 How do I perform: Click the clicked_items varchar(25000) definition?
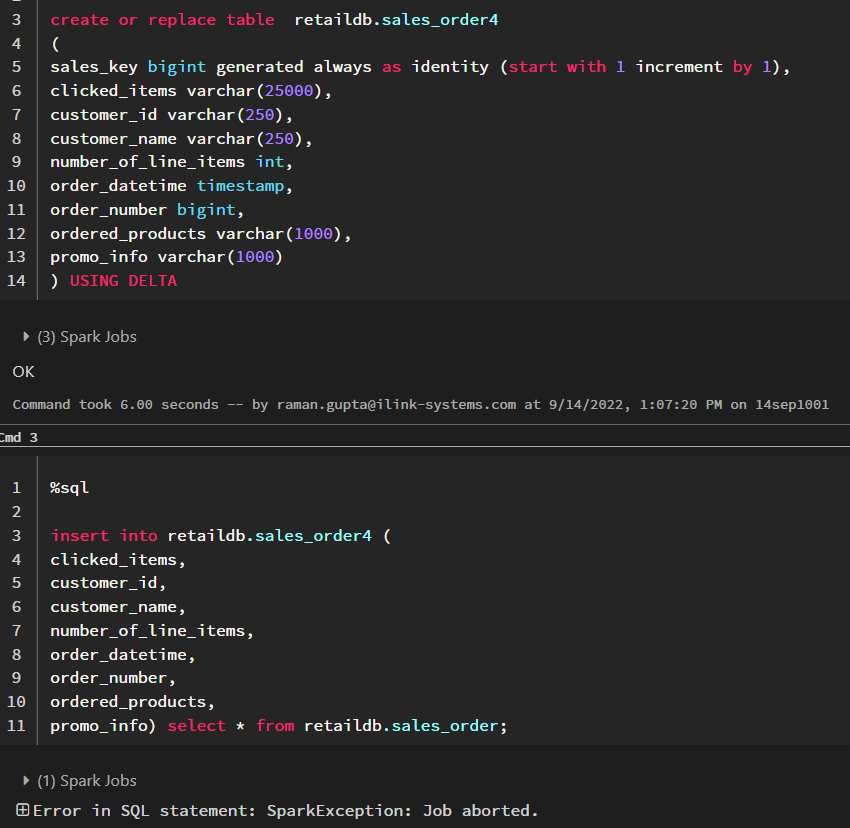pos(190,91)
